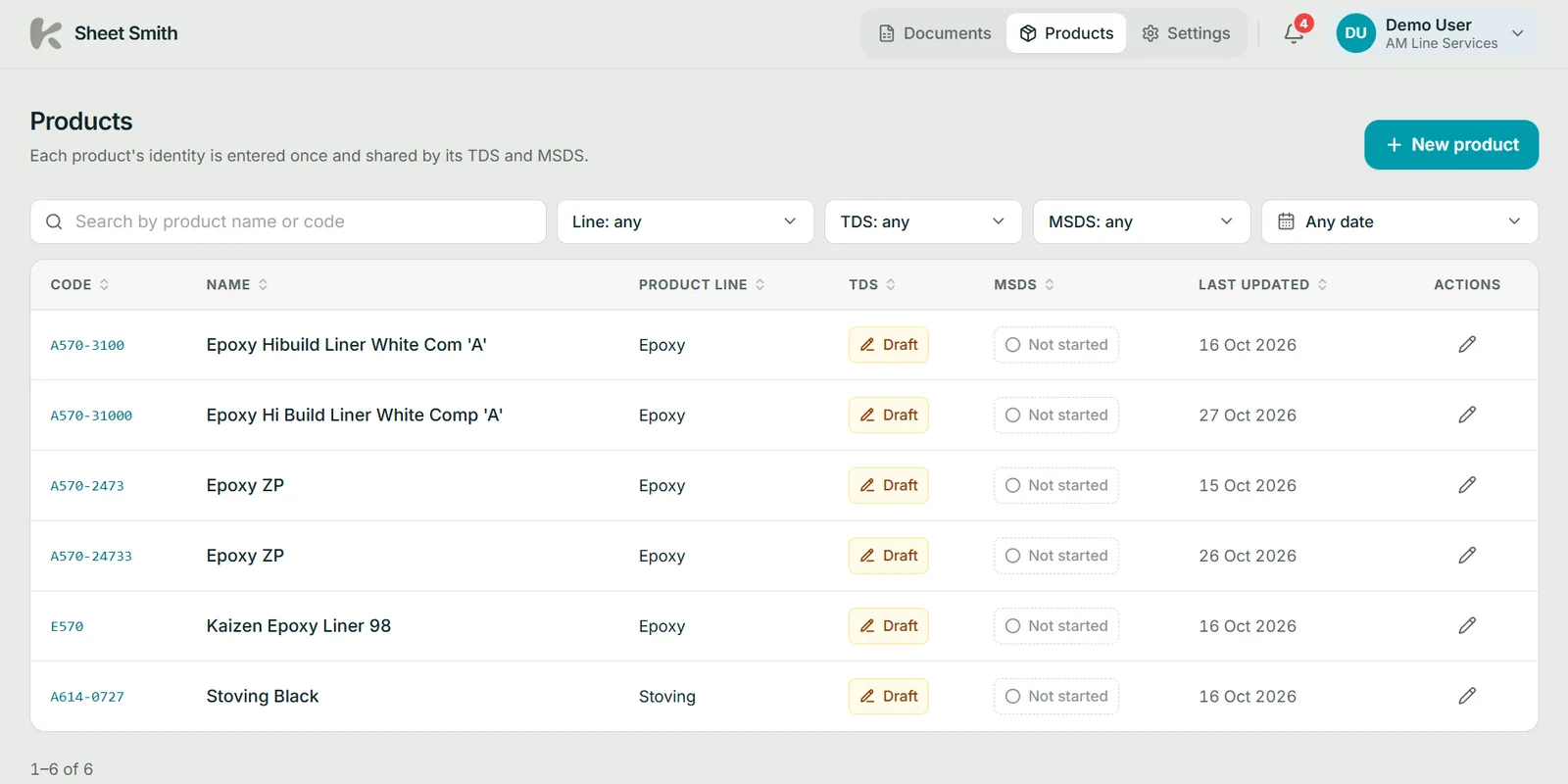Switch to the Documents tab
Image resolution: width=1568 pixels, height=784 pixels.
pyautogui.click(x=934, y=33)
